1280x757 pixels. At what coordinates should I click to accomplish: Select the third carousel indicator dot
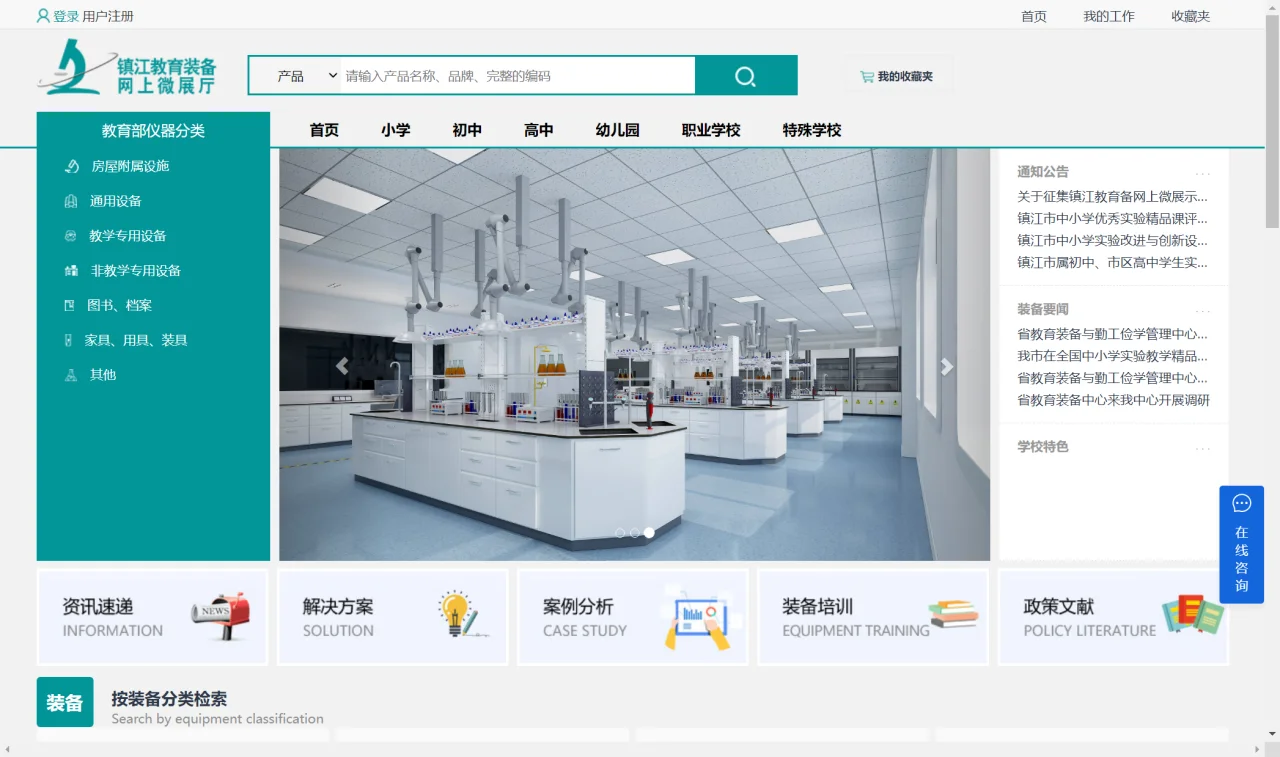pos(649,533)
